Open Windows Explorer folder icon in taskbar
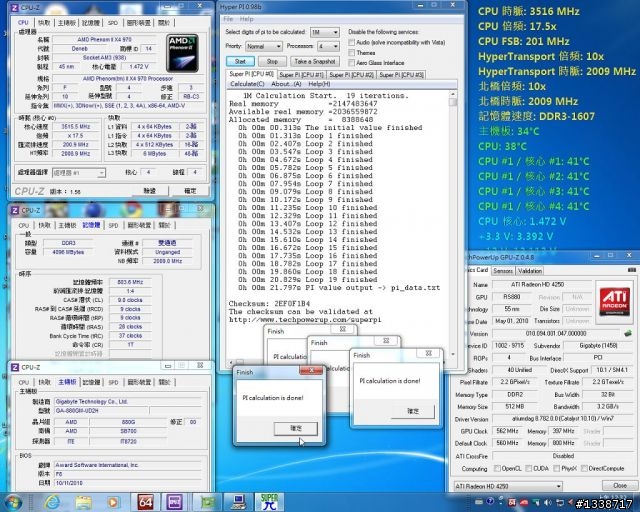 coord(83,502)
